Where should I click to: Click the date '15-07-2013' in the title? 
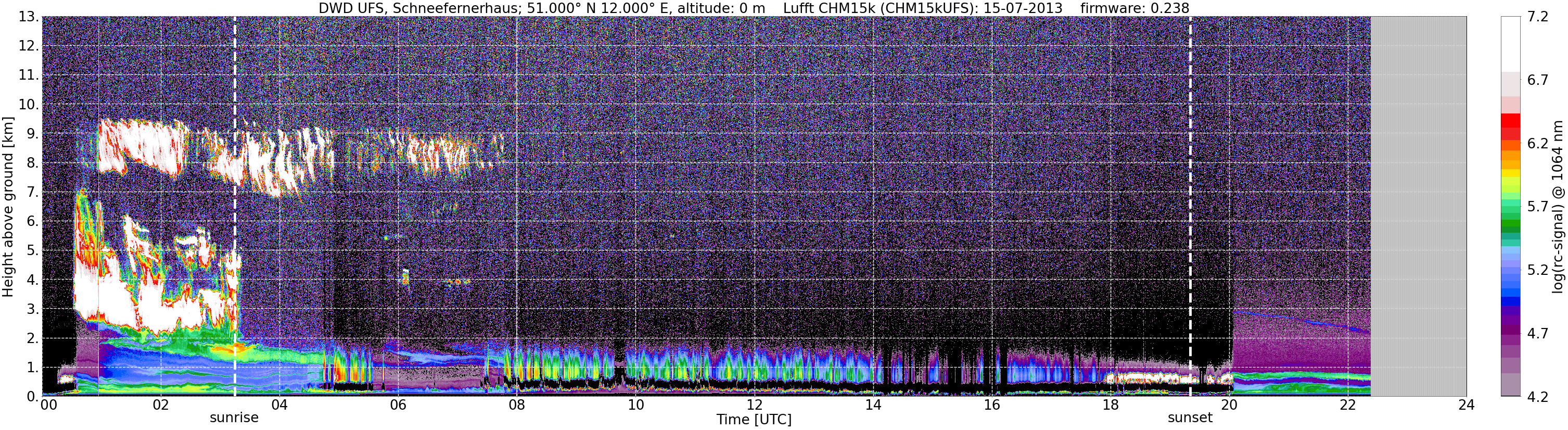pos(1023,8)
